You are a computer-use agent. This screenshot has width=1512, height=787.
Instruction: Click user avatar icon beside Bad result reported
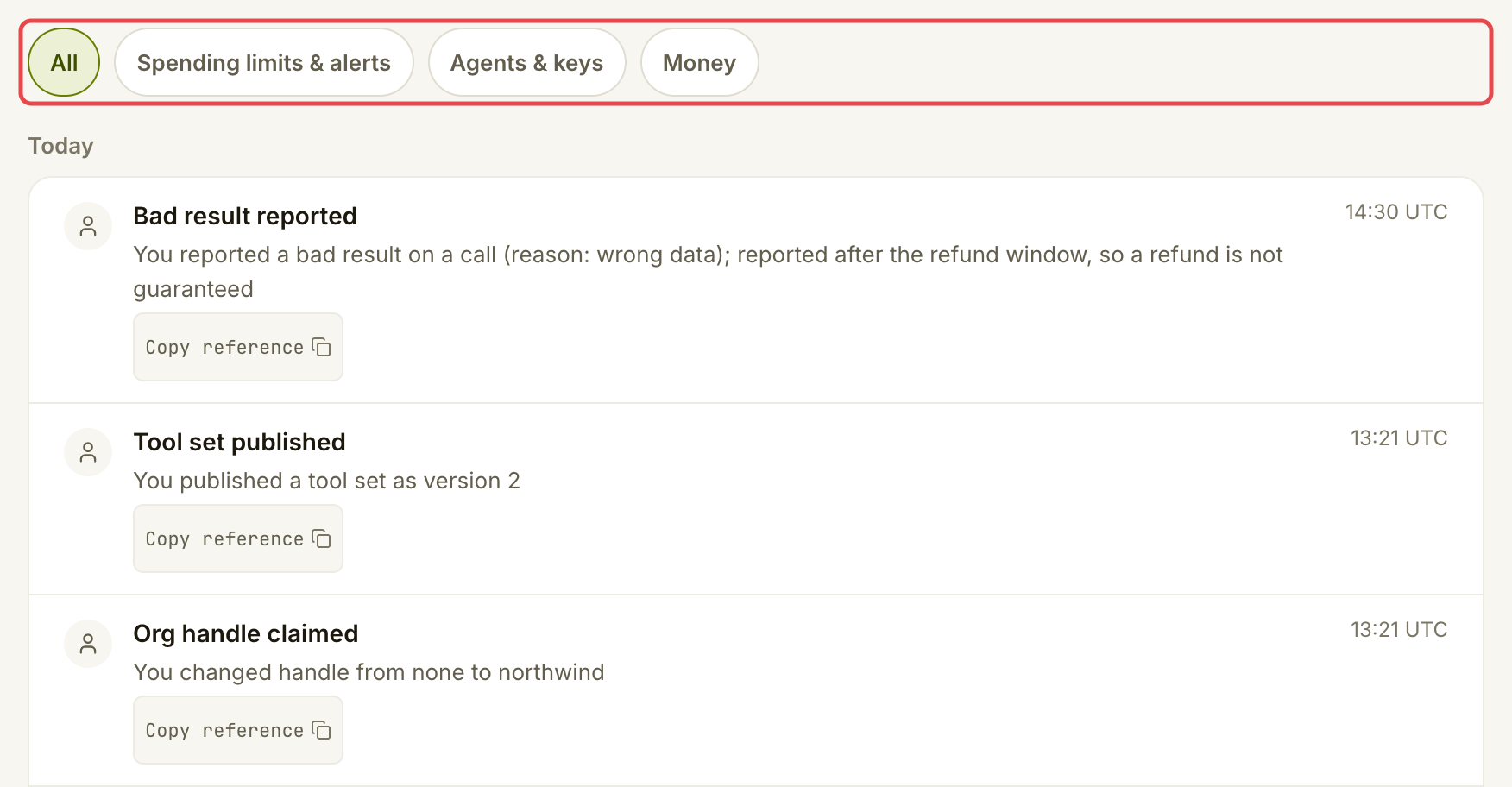pyautogui.click(x=88, y=226)
